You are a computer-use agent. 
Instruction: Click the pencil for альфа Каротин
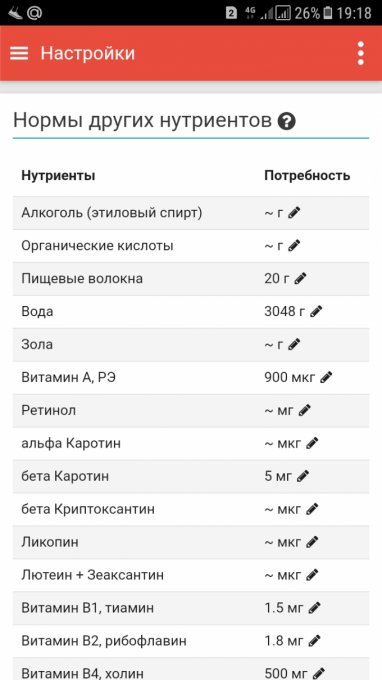(x=312, y=443)
